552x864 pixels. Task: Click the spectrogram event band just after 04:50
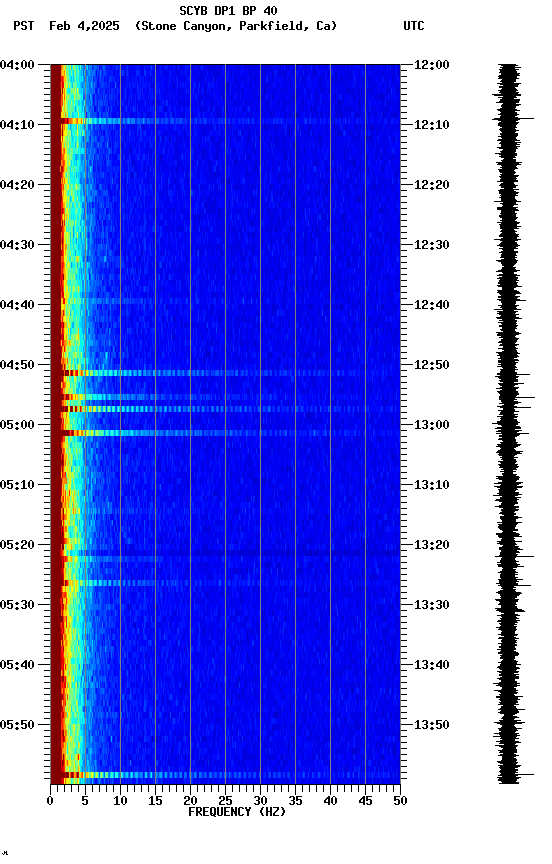(225, 373)
